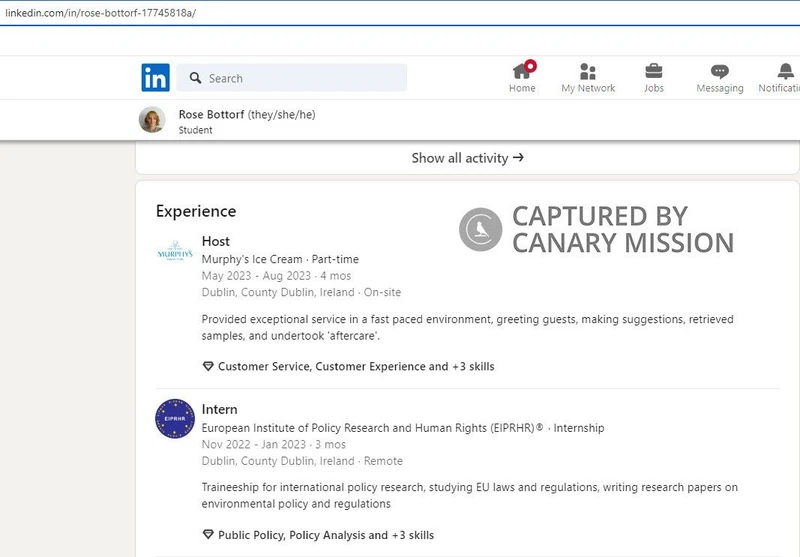This screenshot has height=557, width=800.
Task: Click the Rose Bottorf name in header
Action: click(x=211, y=114)
